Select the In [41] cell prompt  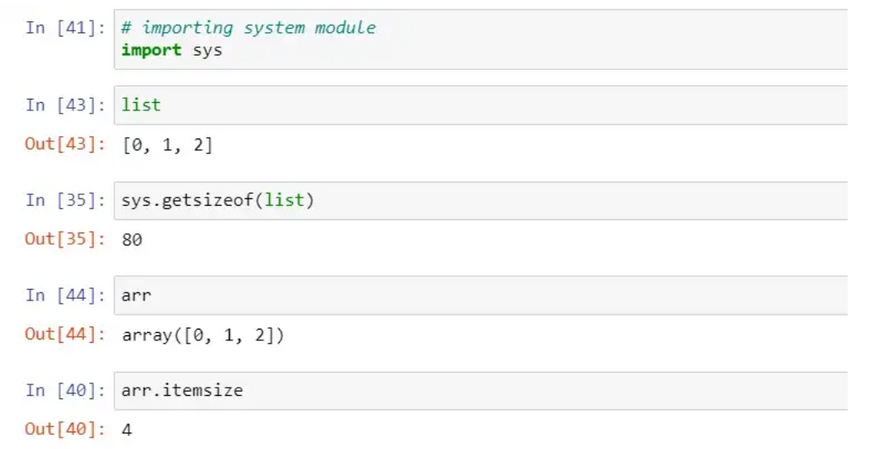(x=64, y=28)
